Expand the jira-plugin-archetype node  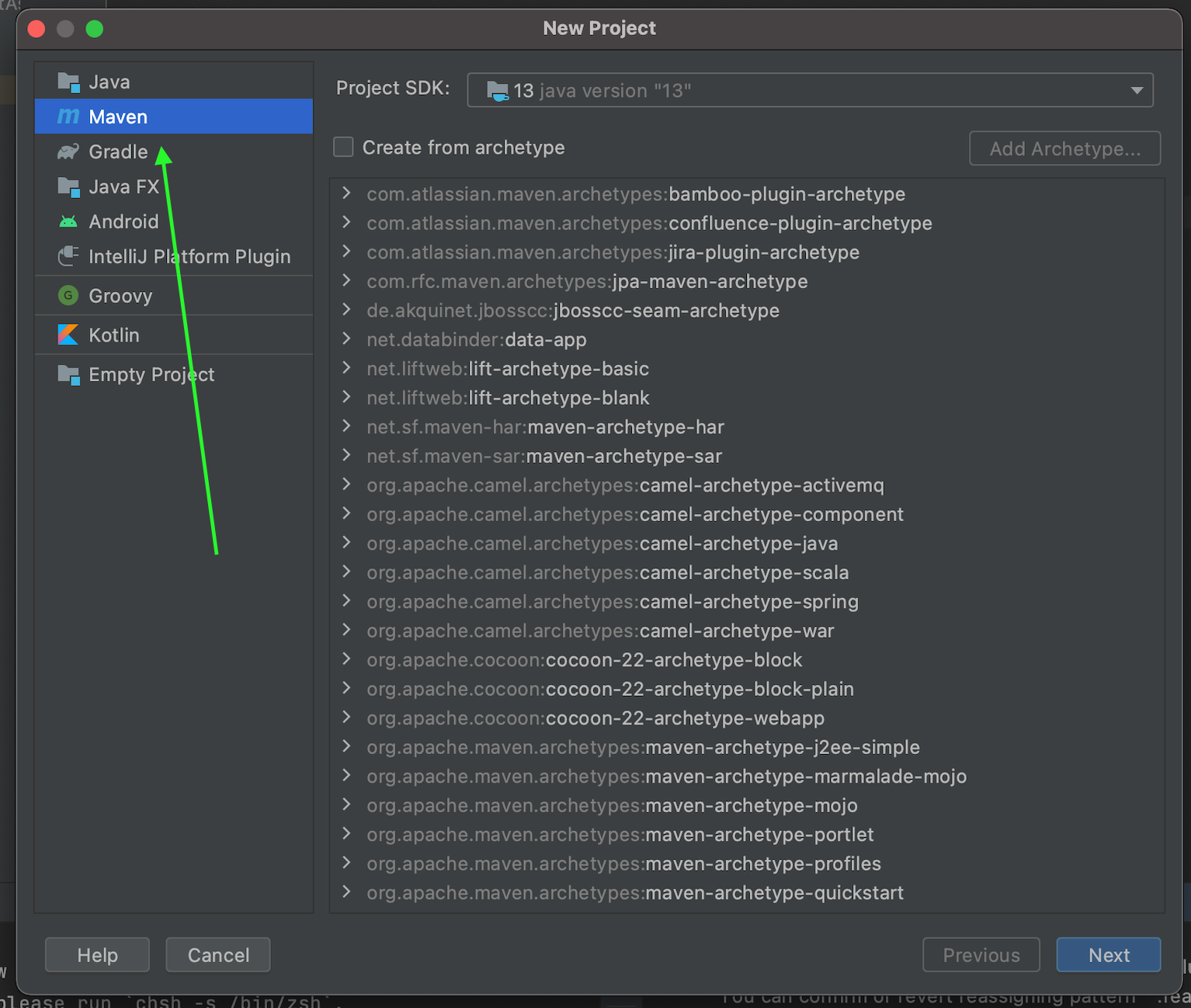pyautogui.click(x=346, y=252)
